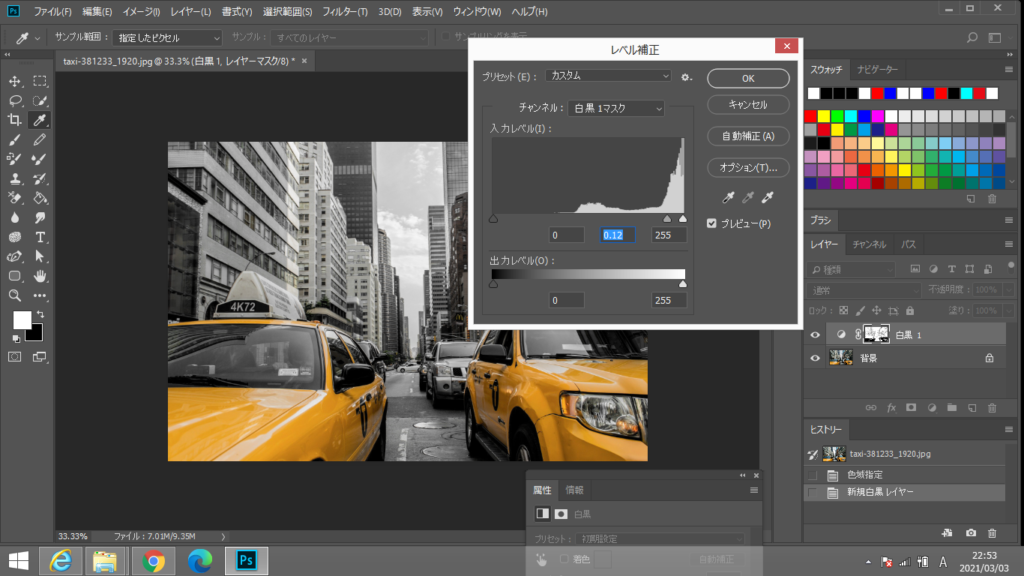Open the プリセット dropdown in Levels
The height and width of the screenshot is (576, 1024).
609,76
